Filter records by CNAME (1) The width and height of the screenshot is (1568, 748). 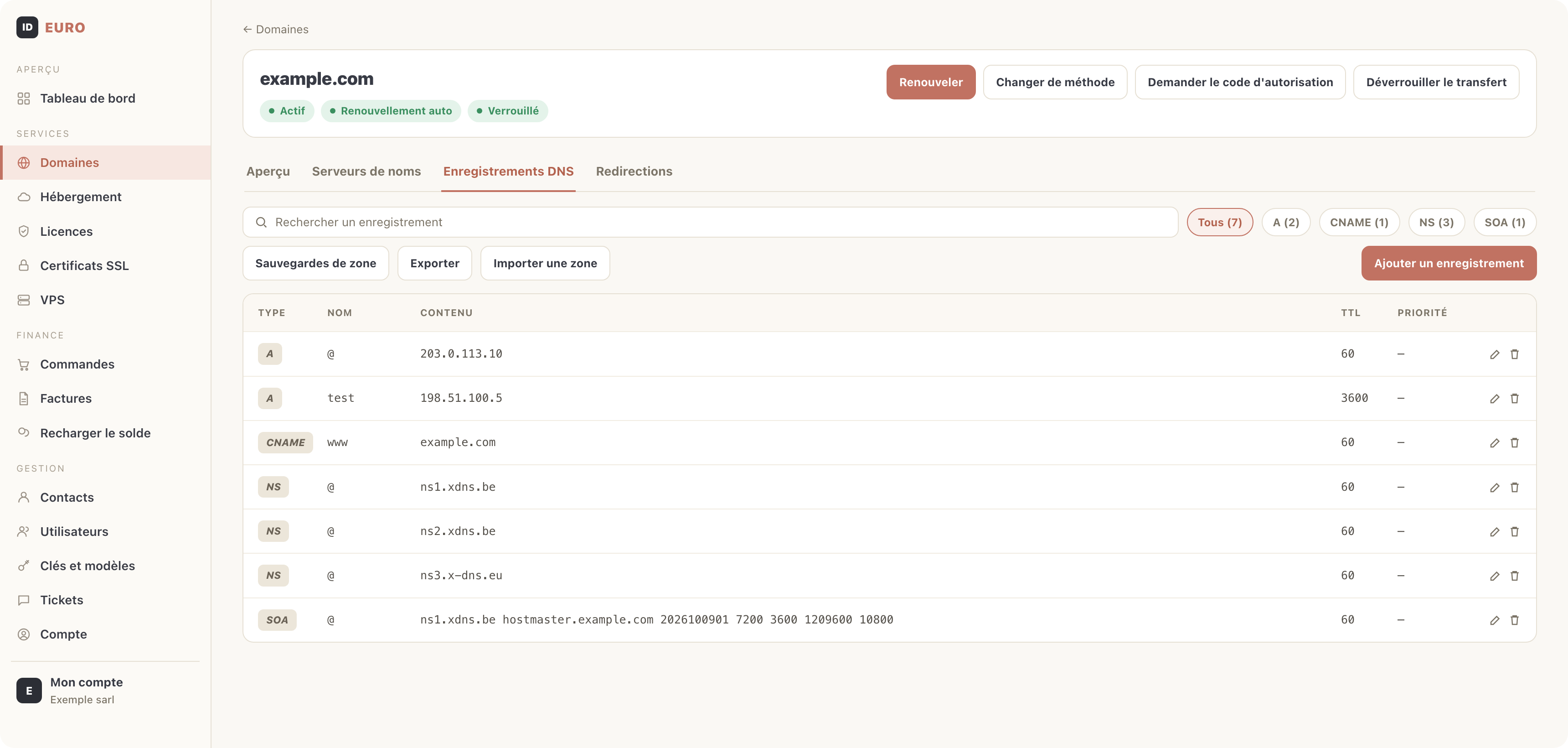coord(1359,222)
